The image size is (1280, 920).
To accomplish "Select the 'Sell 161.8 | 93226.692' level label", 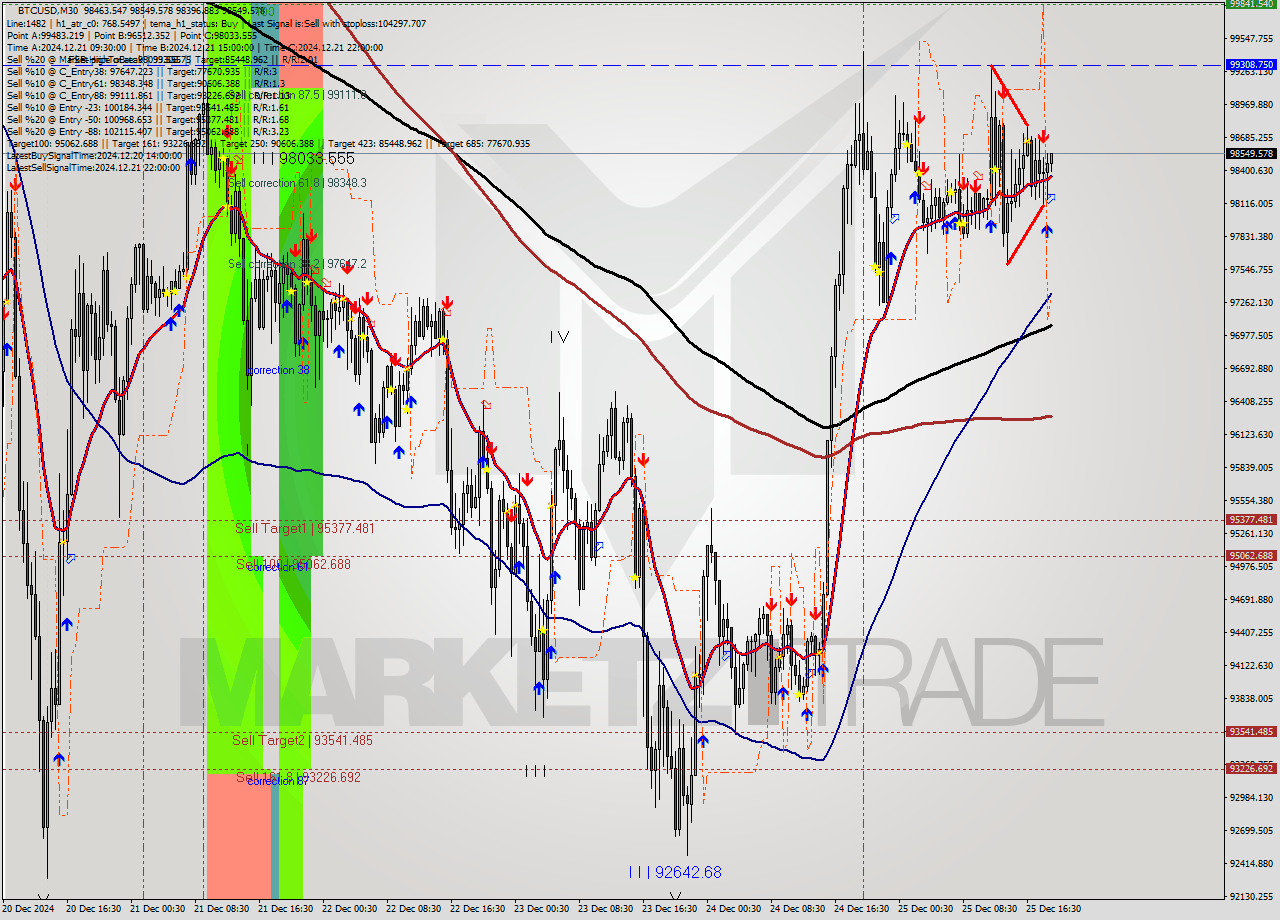I will (x=298, y=777).
